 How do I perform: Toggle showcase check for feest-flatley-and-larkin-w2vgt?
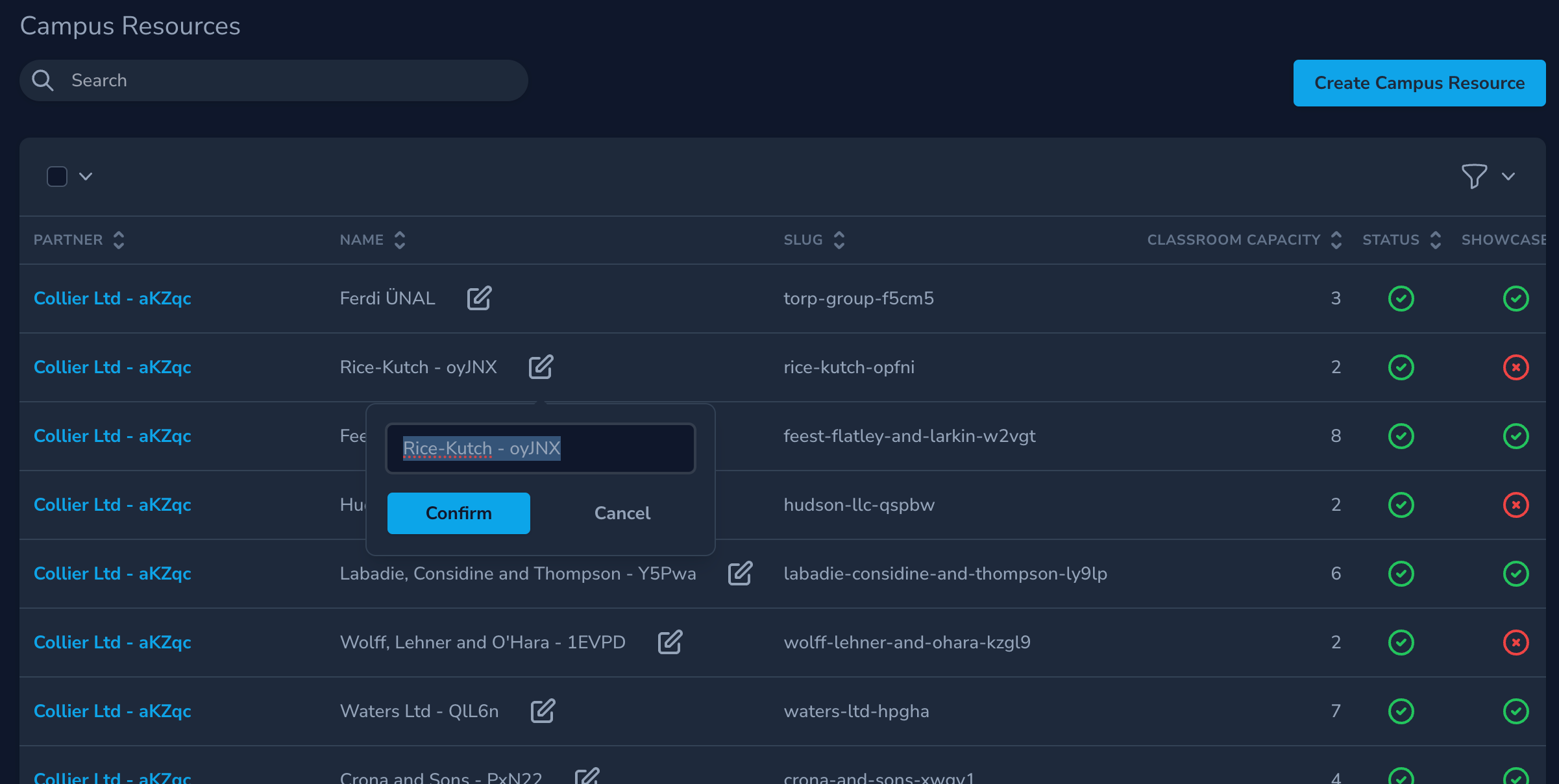pyautogui.click(x=1516, y=436)
